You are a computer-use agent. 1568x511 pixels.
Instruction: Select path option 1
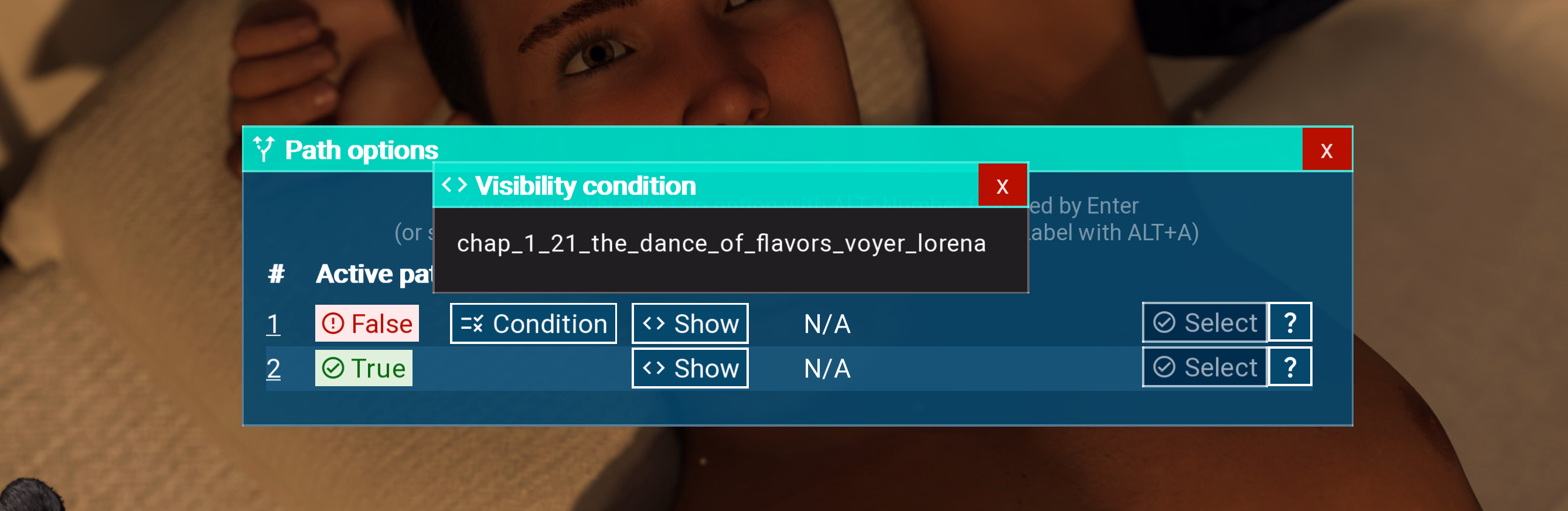click(1204, 322)
